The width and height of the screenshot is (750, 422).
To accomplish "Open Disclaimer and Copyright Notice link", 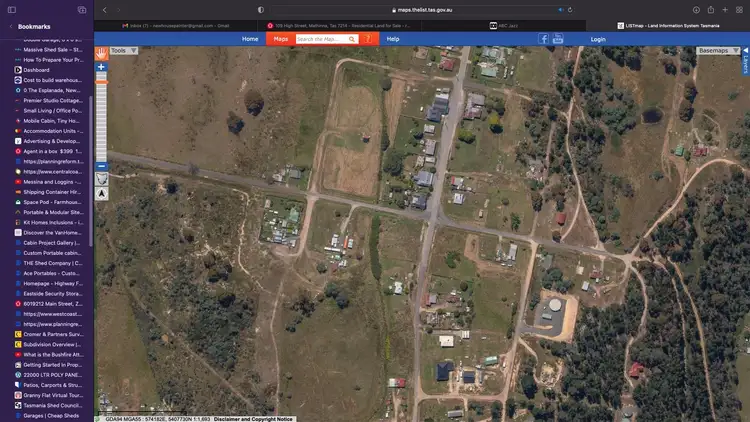I will (x=253, y=419).
